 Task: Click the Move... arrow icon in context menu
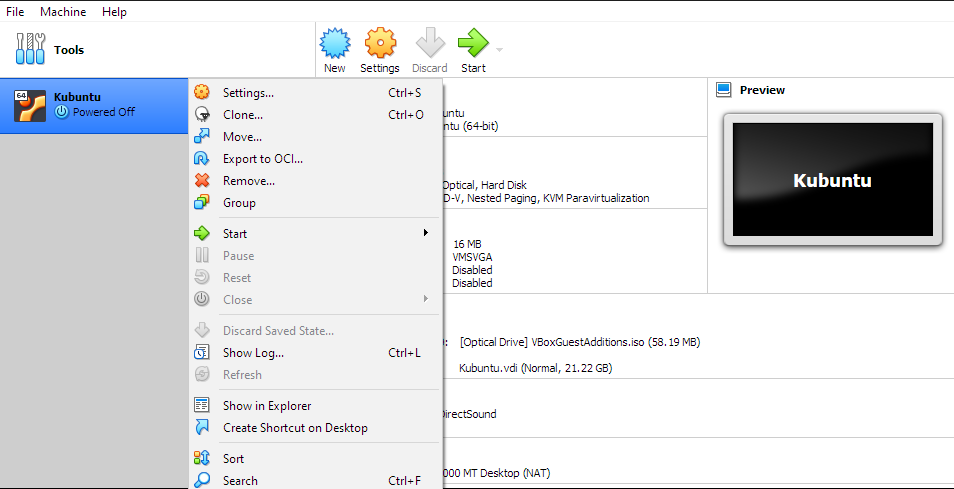point(201,137)
